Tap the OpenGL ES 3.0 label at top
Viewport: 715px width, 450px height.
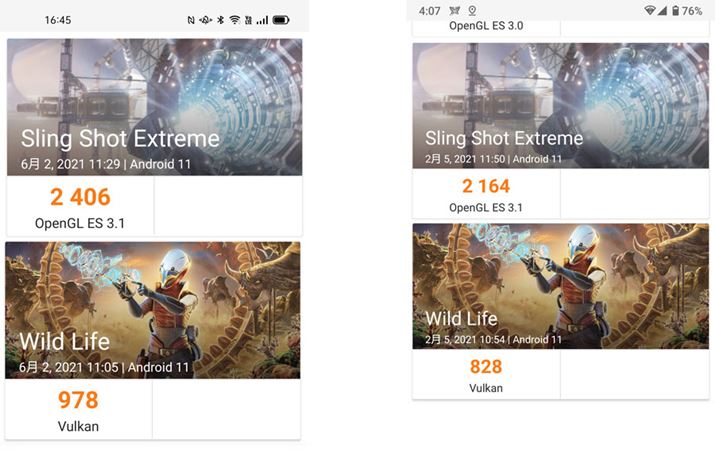pyautogui.click(x=486, y=26)
